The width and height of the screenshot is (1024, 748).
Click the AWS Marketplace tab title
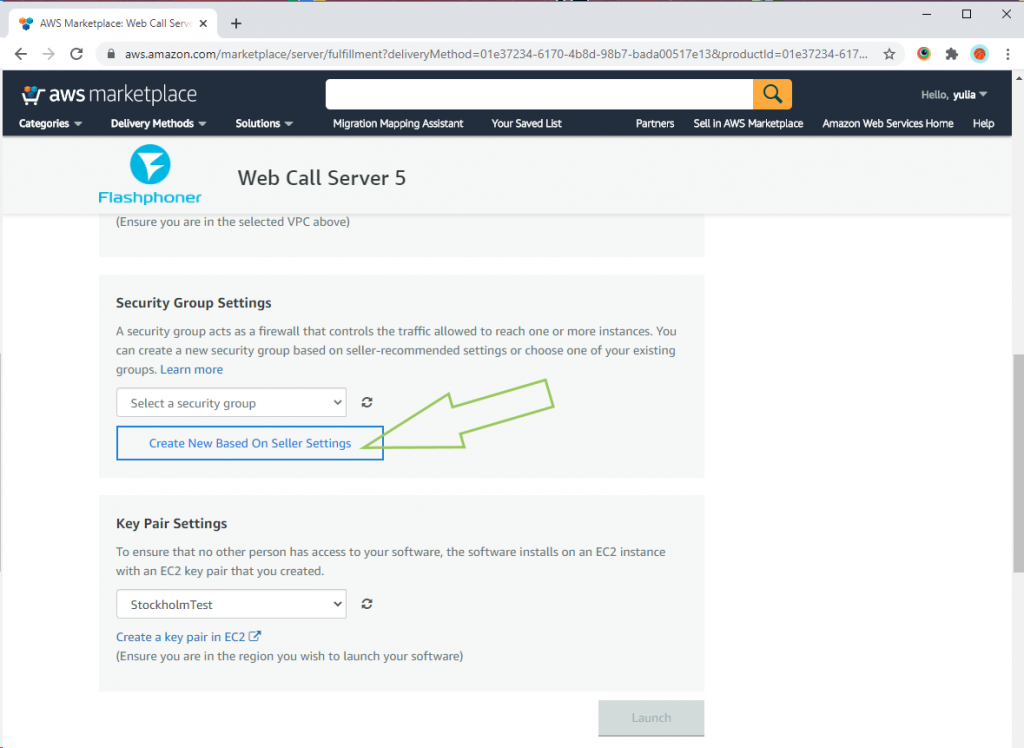tap(115, 24)
